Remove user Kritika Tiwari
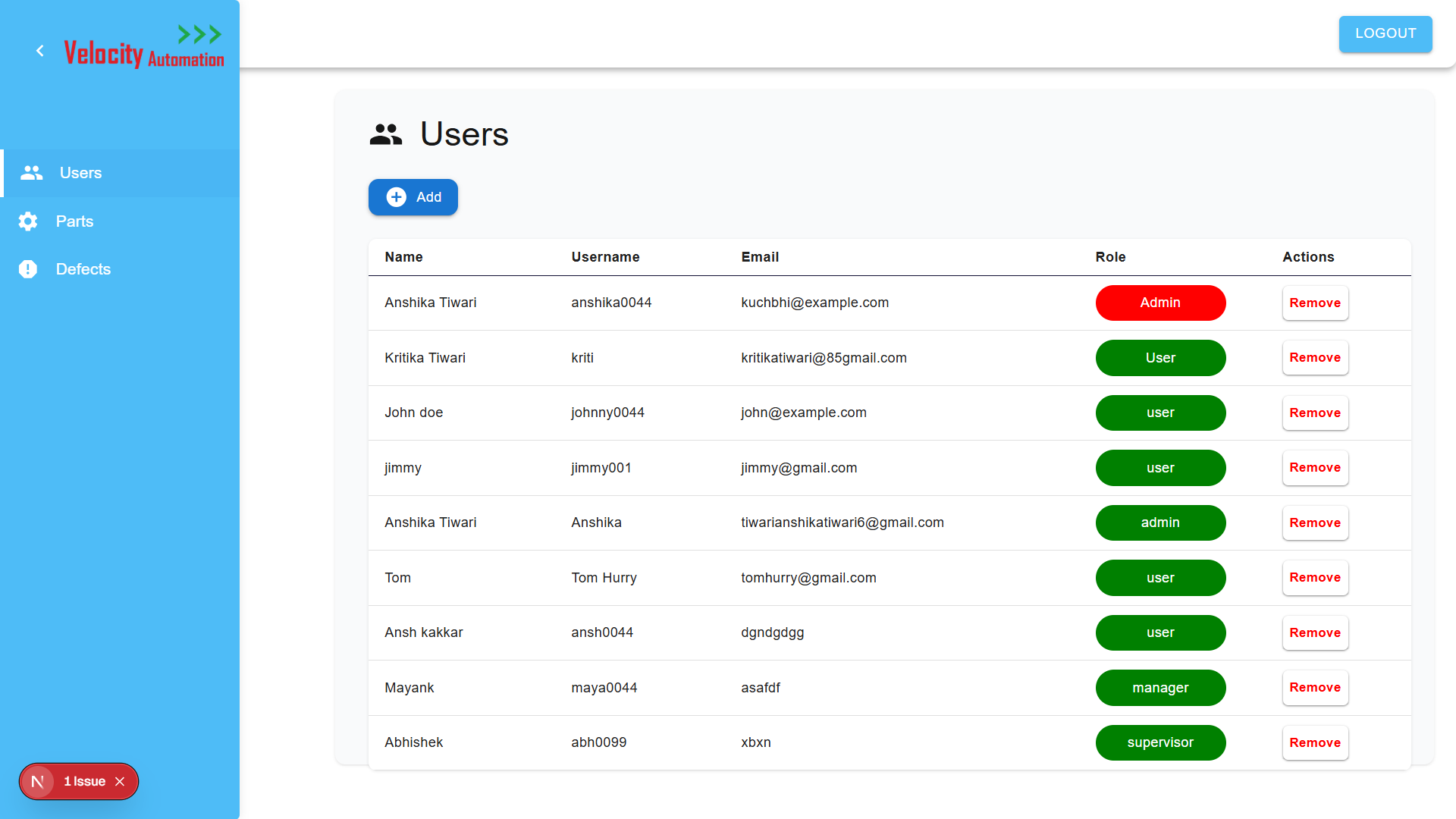1456x819 pixels. (1314, 358)
